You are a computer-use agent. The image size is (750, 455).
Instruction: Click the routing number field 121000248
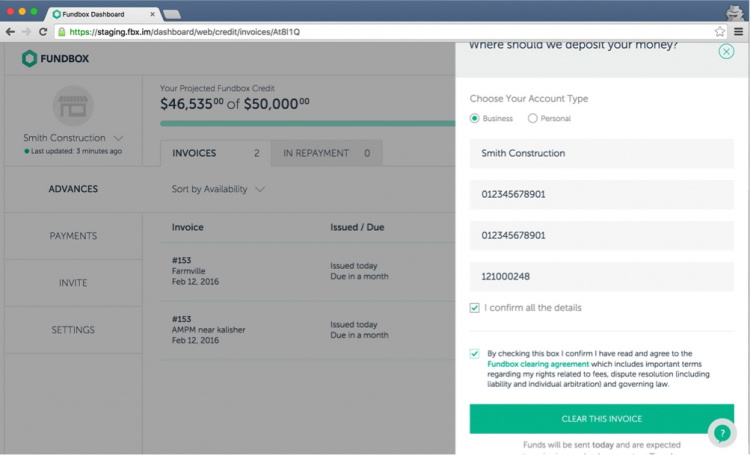point(601,276)
